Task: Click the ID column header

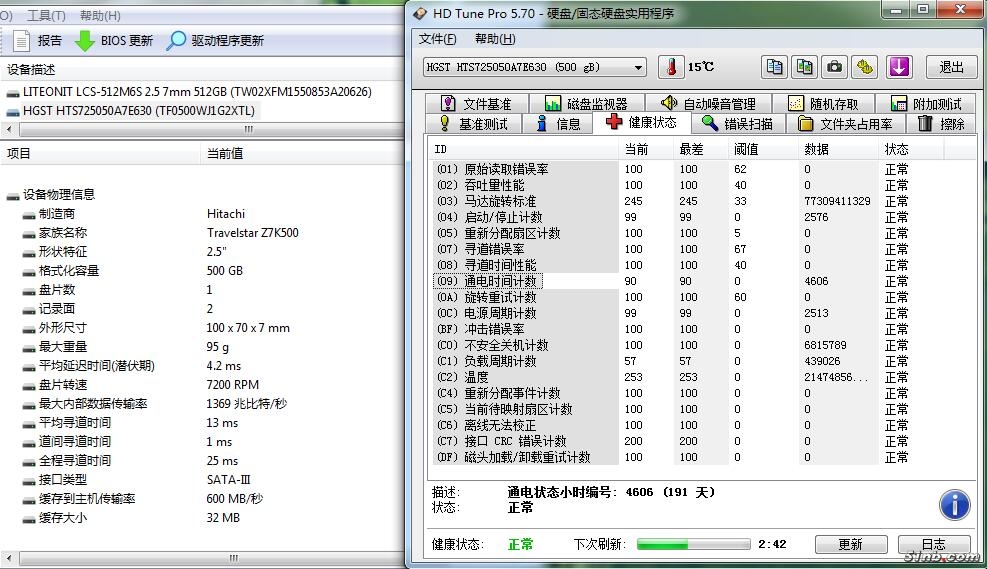Action: [524, 150]
